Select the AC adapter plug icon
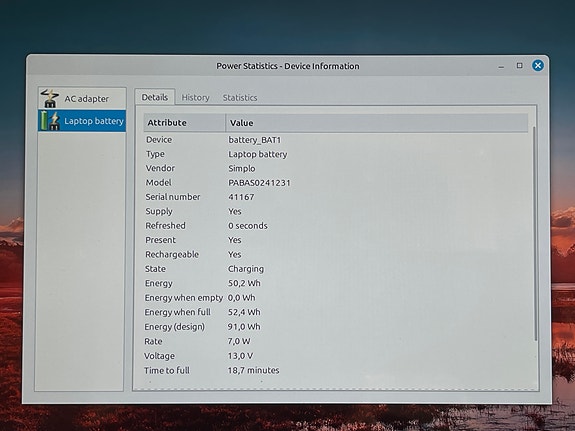 point(50,98)
